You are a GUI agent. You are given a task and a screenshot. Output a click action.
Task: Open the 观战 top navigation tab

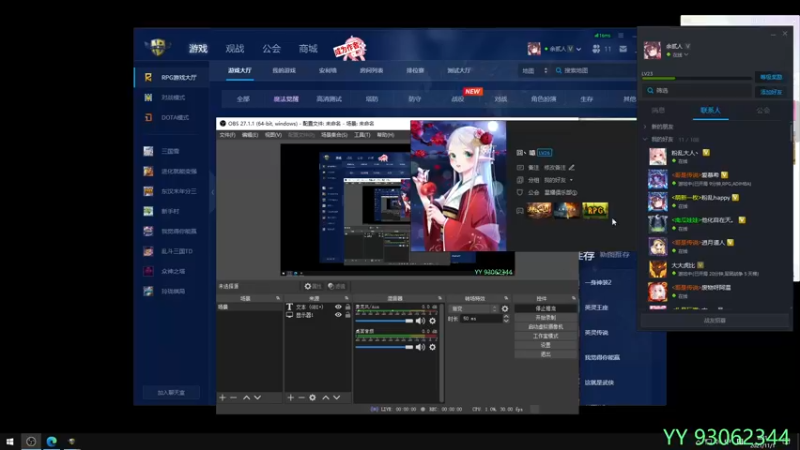pyautogui.click(x=235, y=48)
